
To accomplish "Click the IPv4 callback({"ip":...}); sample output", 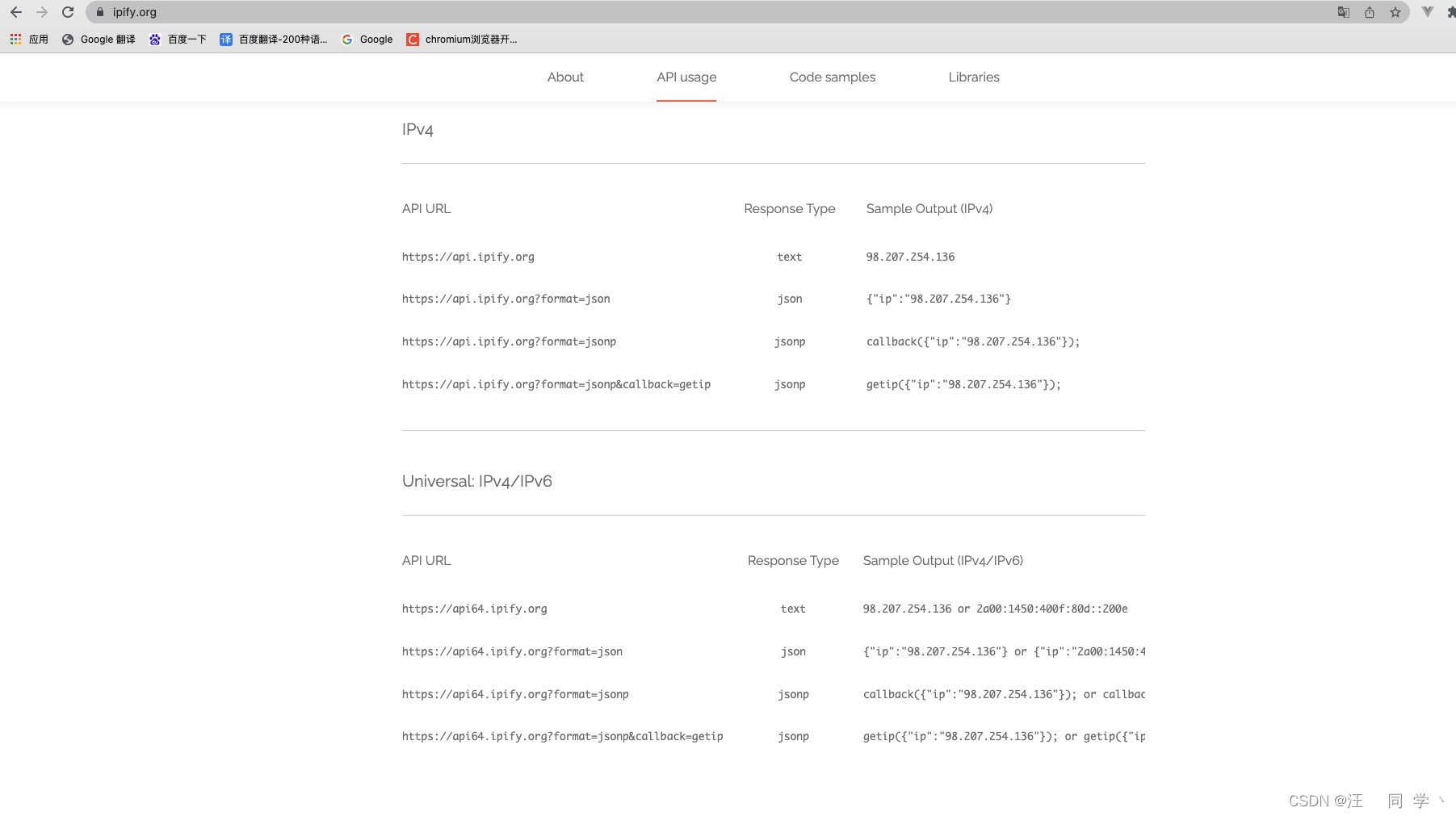I will (x=973, y=341).
